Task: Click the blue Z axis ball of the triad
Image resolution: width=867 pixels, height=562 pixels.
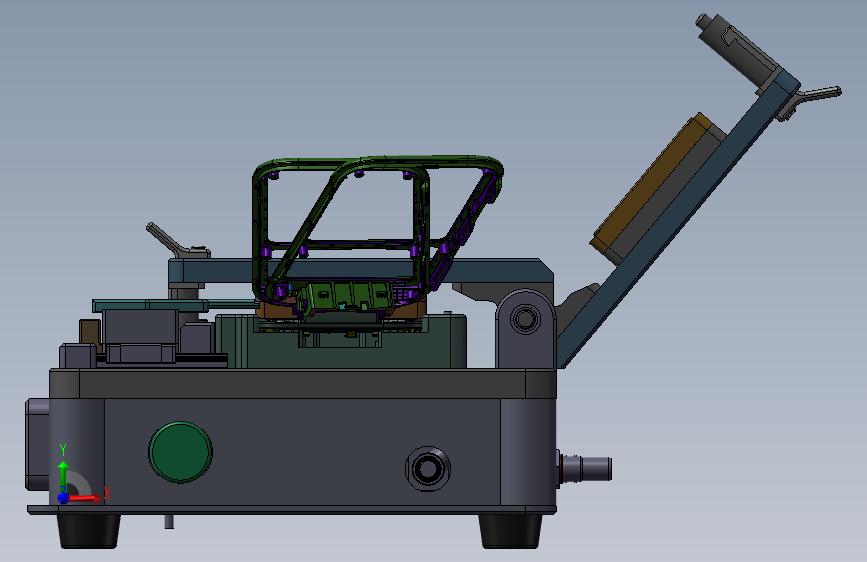Action: 63,498
